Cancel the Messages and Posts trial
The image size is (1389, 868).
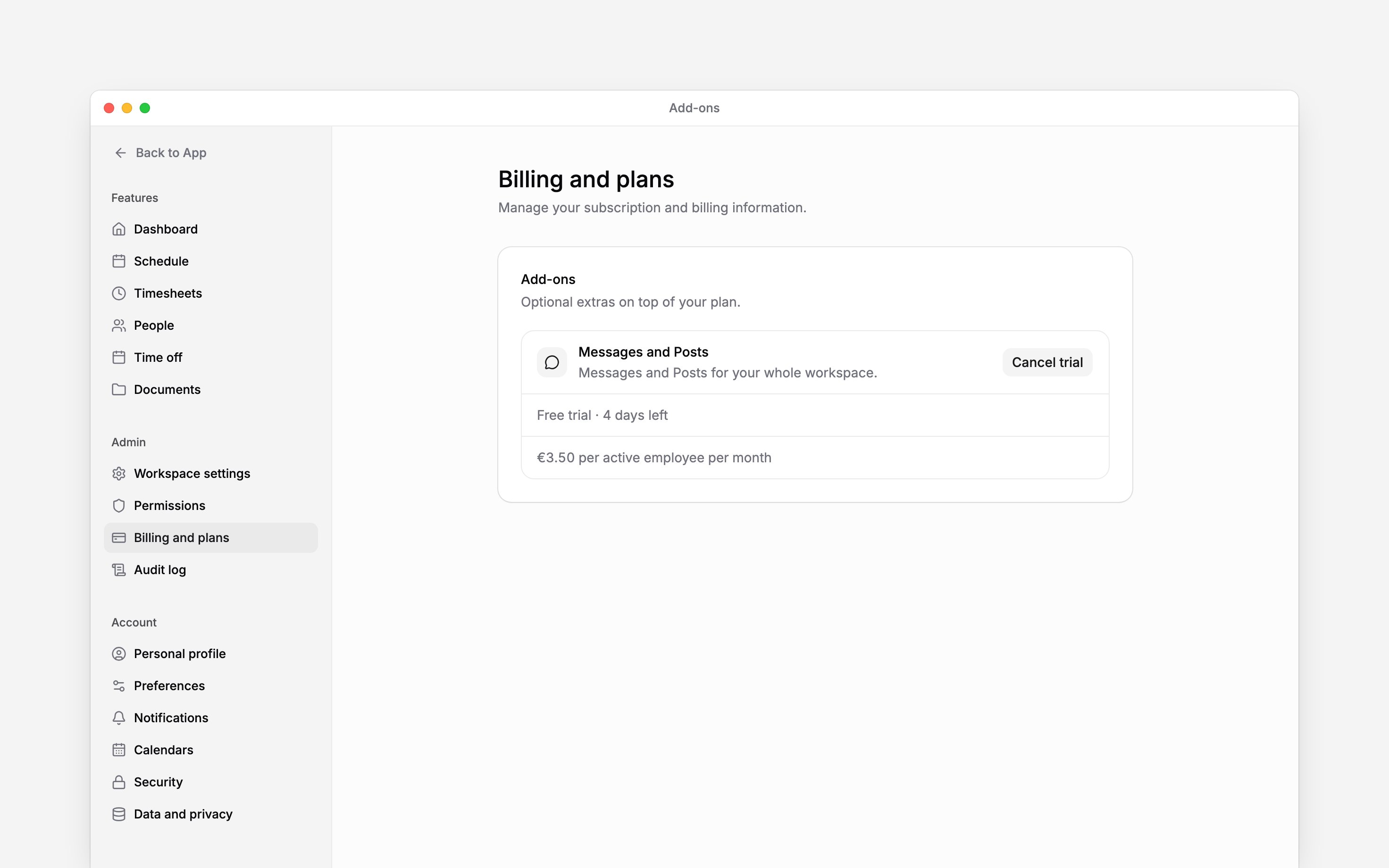coord(1047,362)
